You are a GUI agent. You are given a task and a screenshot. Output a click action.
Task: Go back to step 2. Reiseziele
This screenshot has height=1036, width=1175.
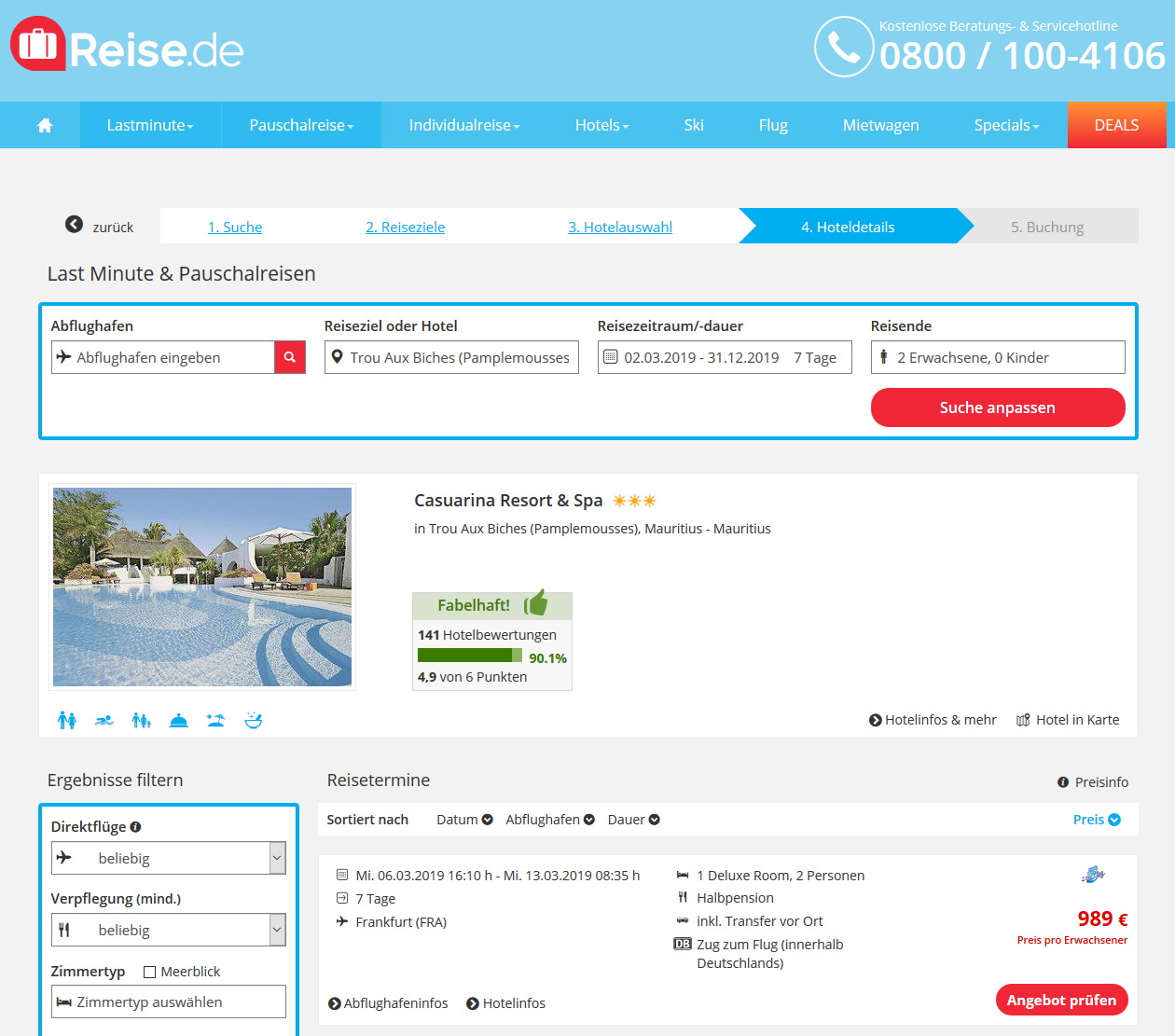pos(406,227)
